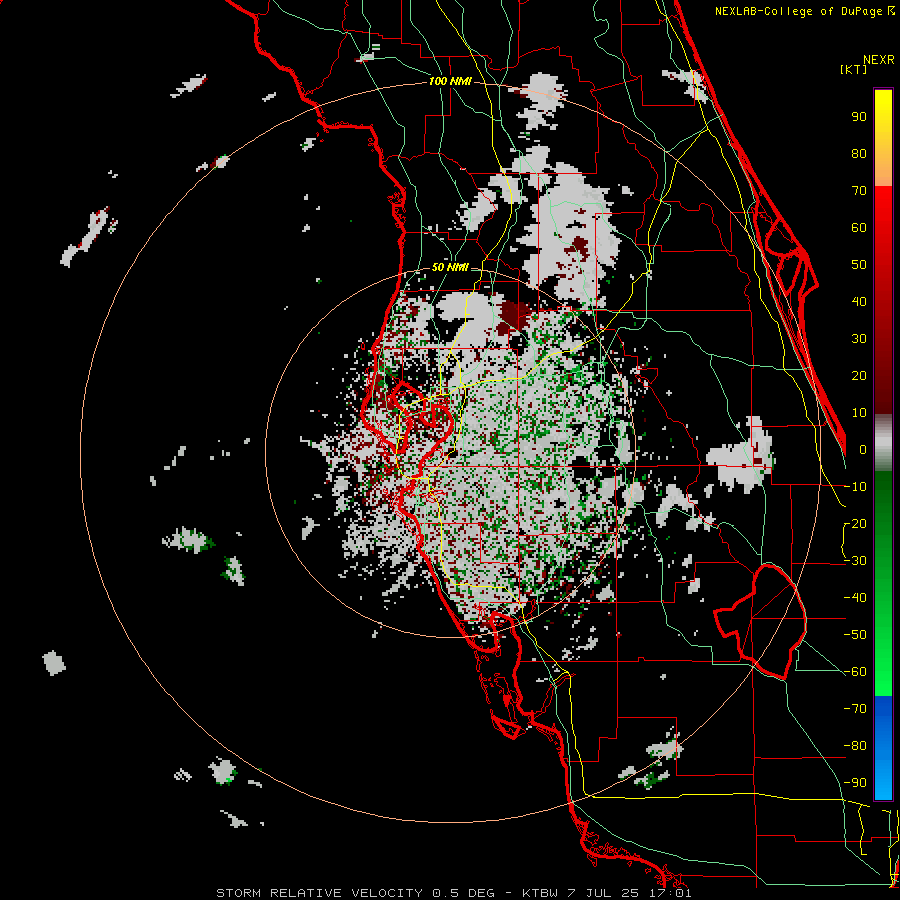Click the -50 value on velocity scale

click(x=855, y=635)
